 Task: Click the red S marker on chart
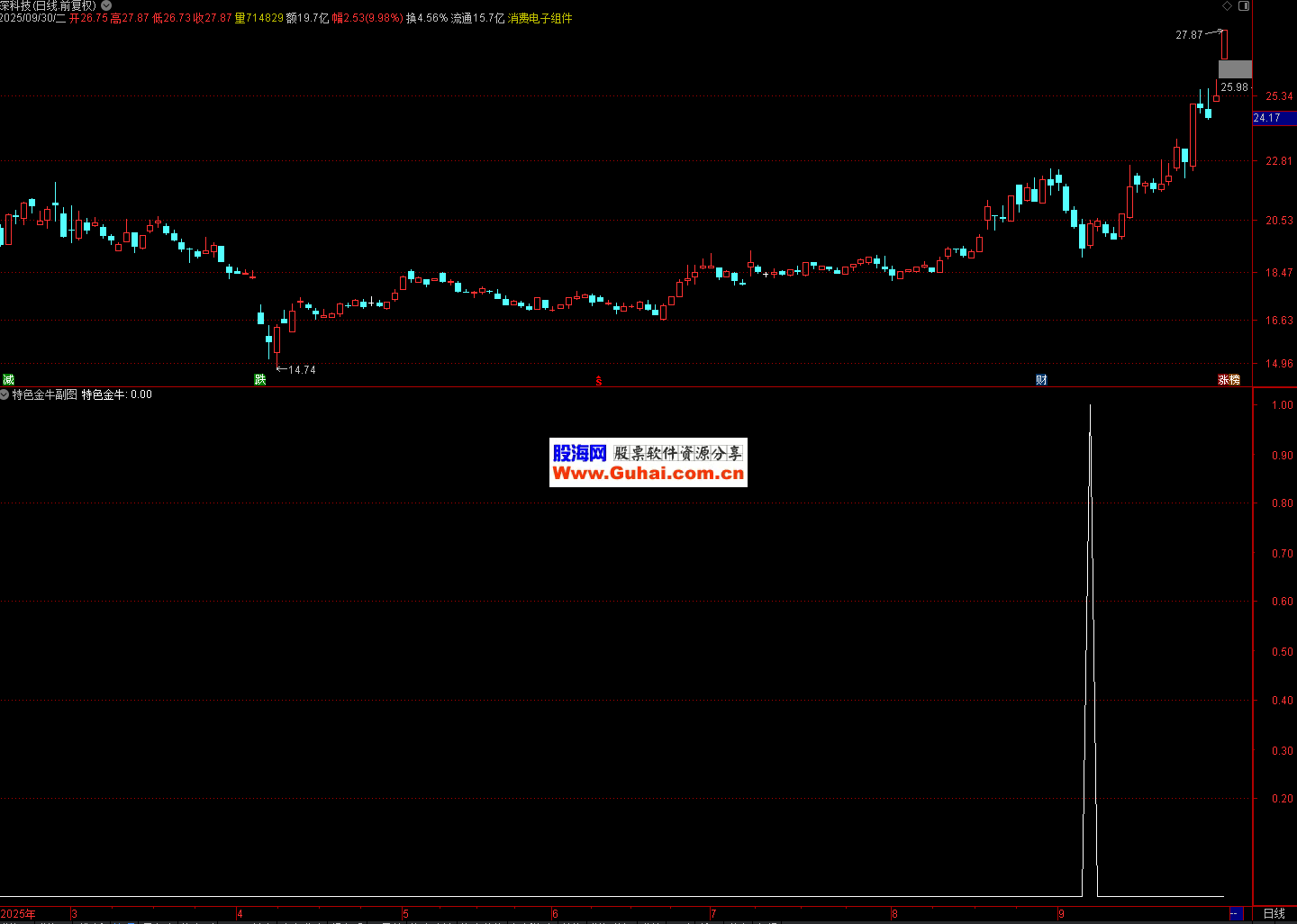pyautogui.click(x=598, y=381)
